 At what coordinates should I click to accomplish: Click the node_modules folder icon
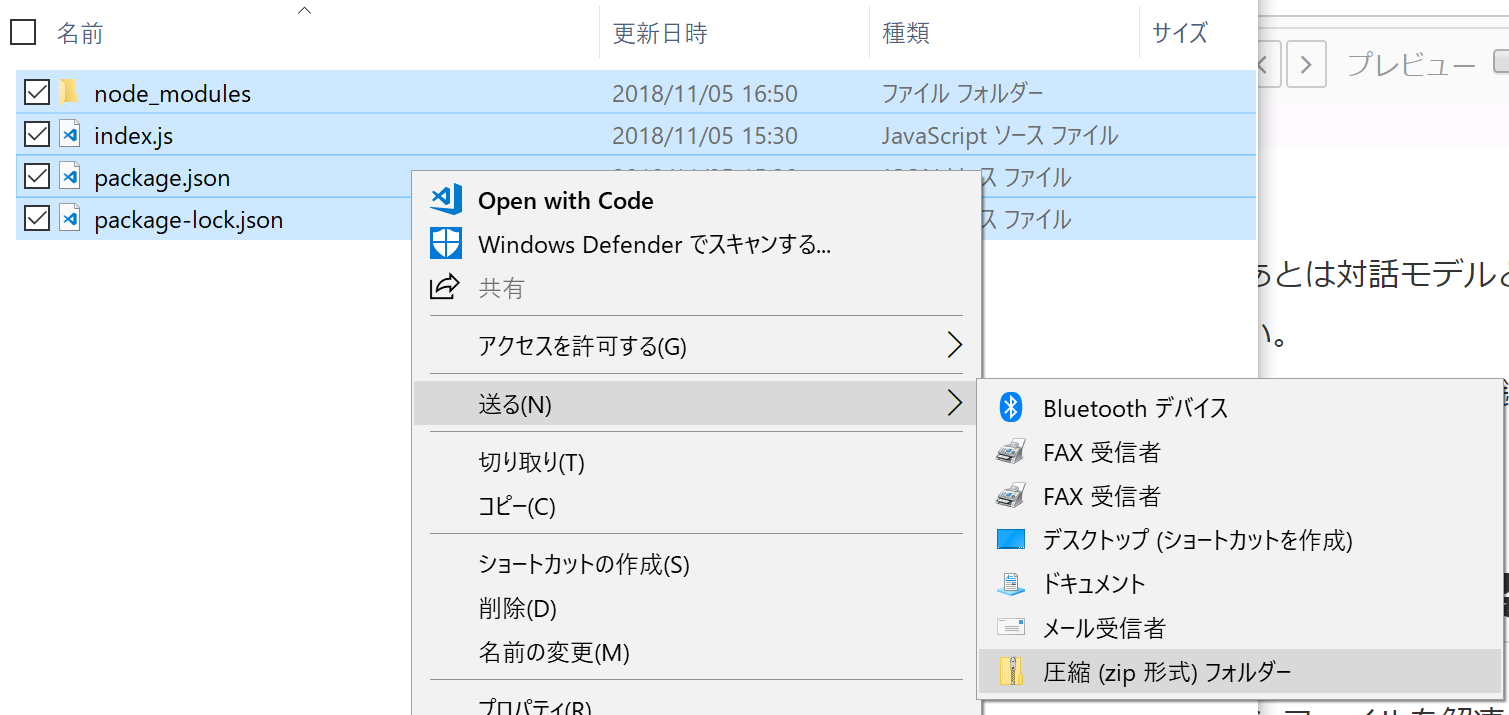pos(68,93)
